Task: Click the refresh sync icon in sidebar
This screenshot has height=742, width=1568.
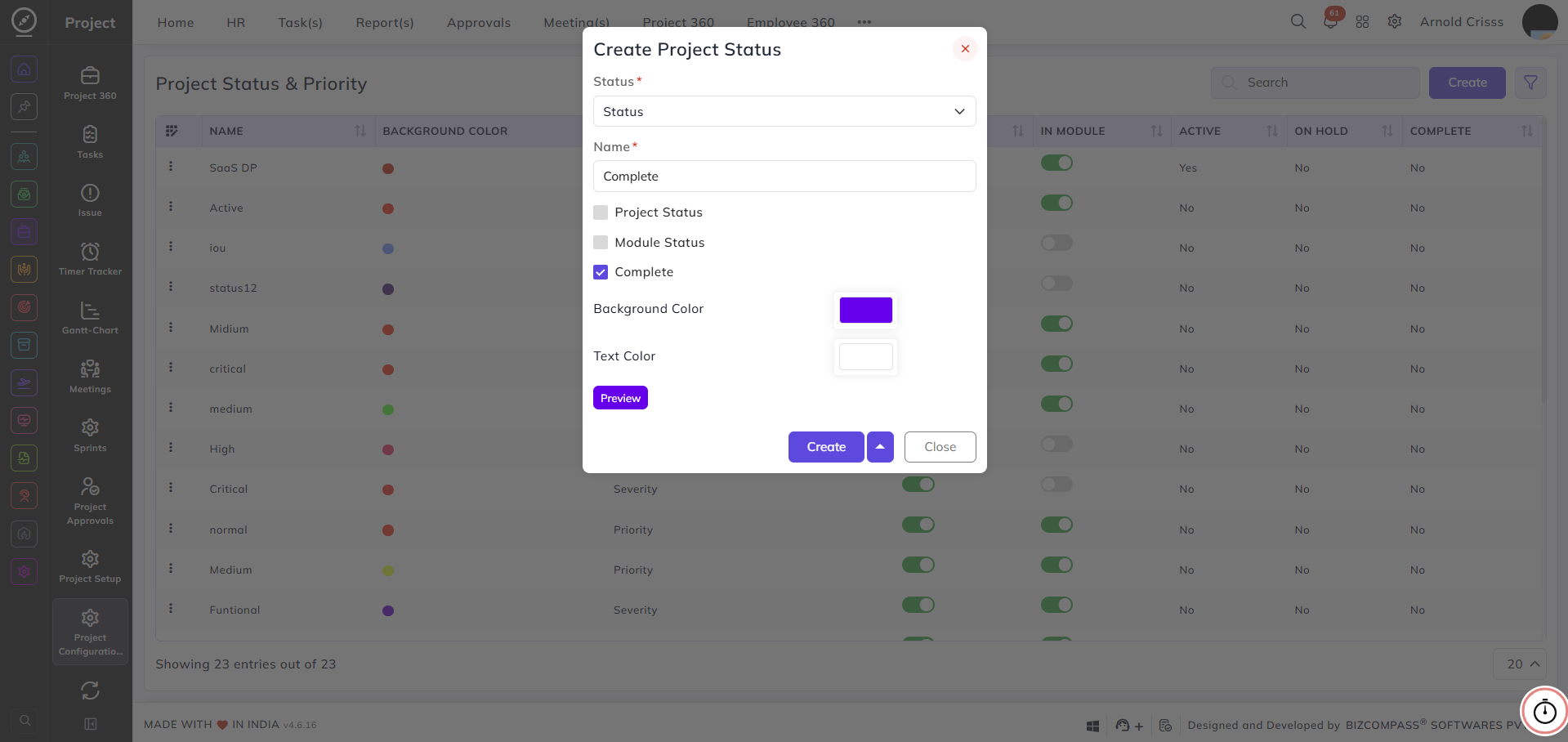Action: pos(90,691)
